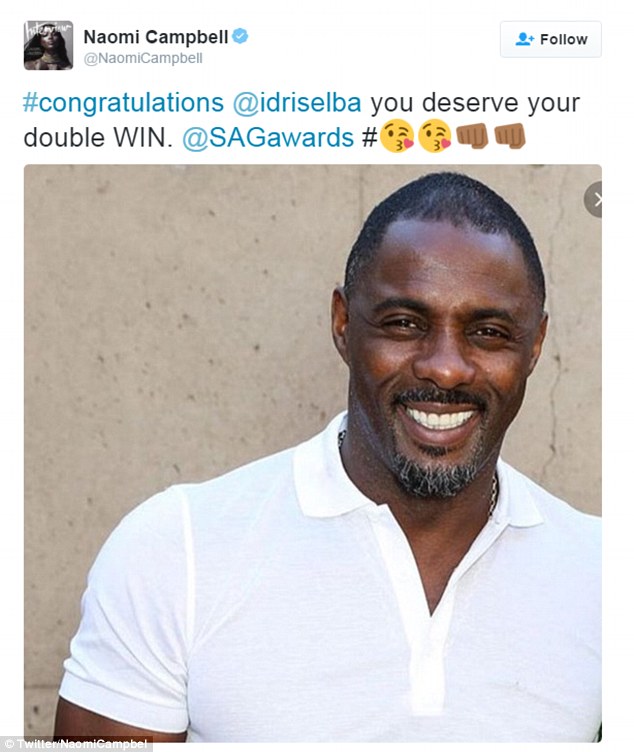Click the white polo shirt in the photo
Screen dimensions: 634x752
(331, 609)
